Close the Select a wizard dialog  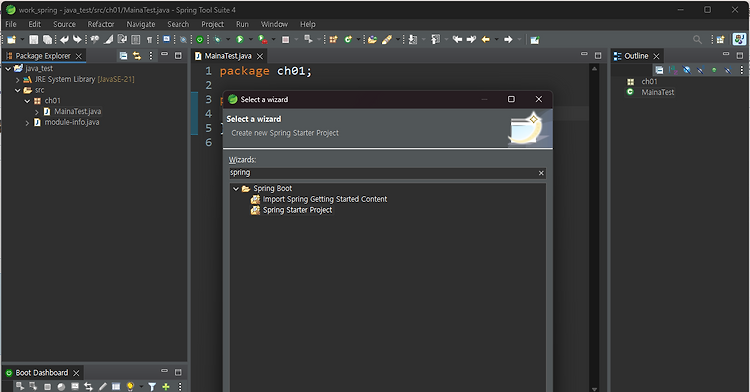point(539,99)
